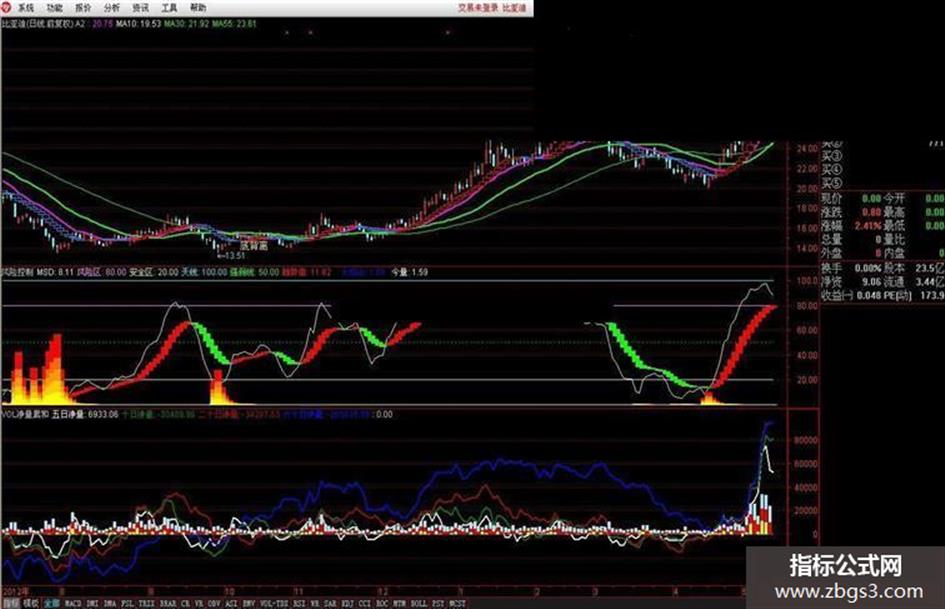Click the 交易未登录 link
Viewport: 945px width, 609px height.
tap(478, 8)
